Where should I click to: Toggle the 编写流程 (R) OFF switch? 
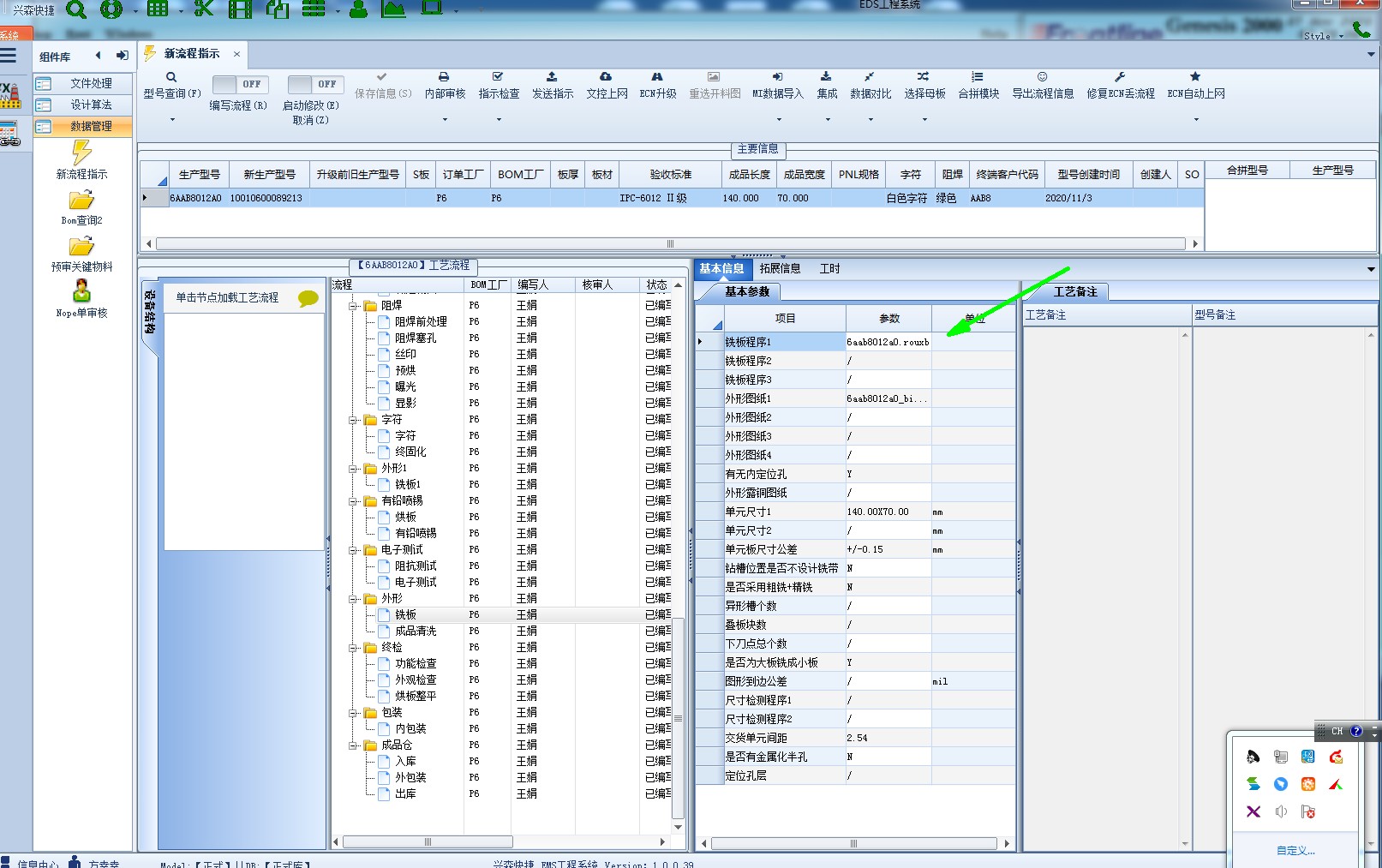[x=240, y=84]
